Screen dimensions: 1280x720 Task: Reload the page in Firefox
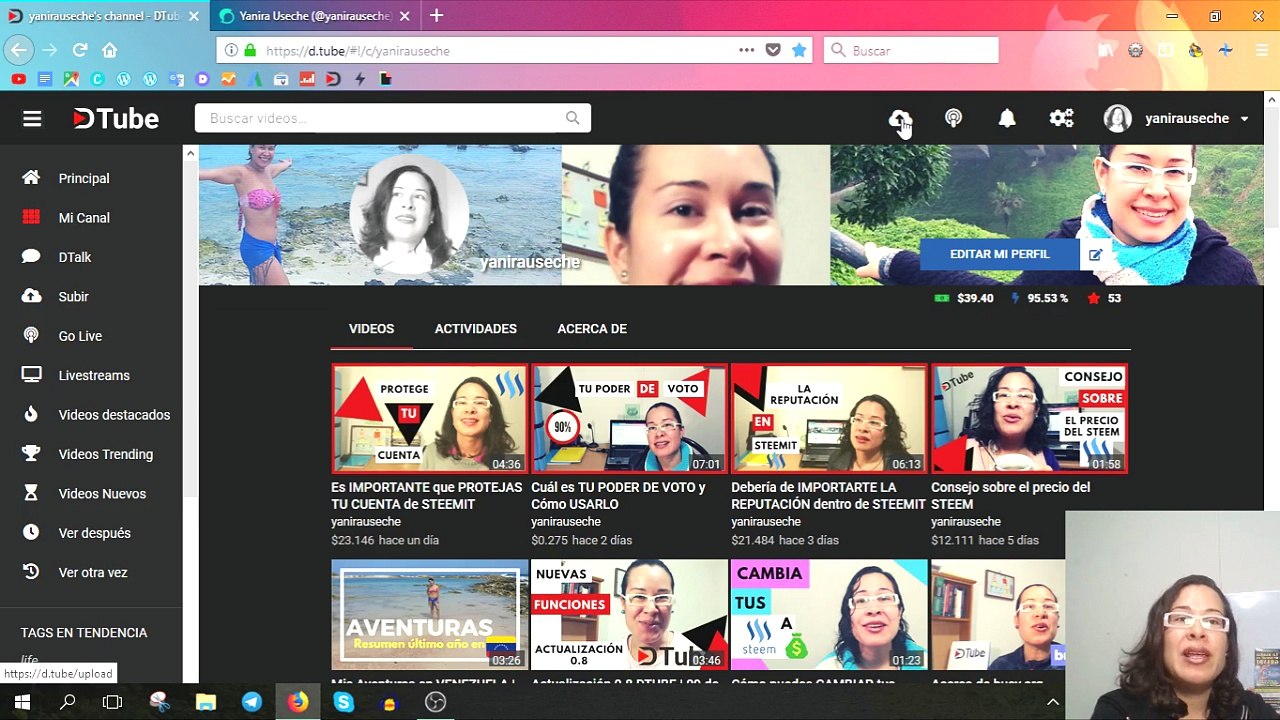(x=80, y=50)
